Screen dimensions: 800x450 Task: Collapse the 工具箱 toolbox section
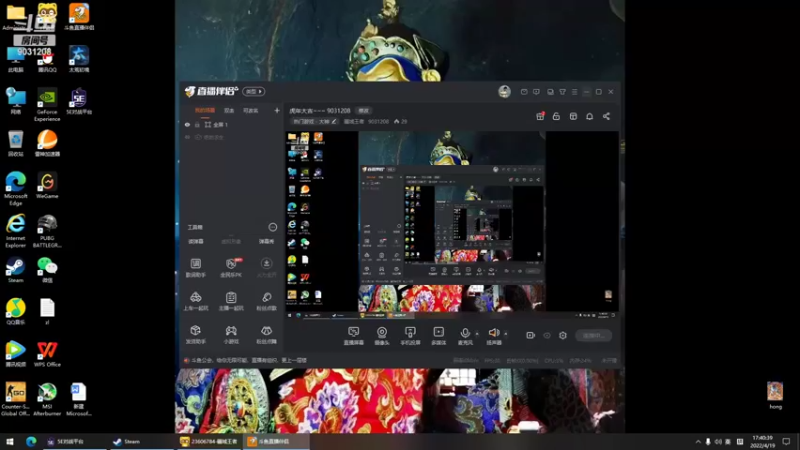[273, 227]
